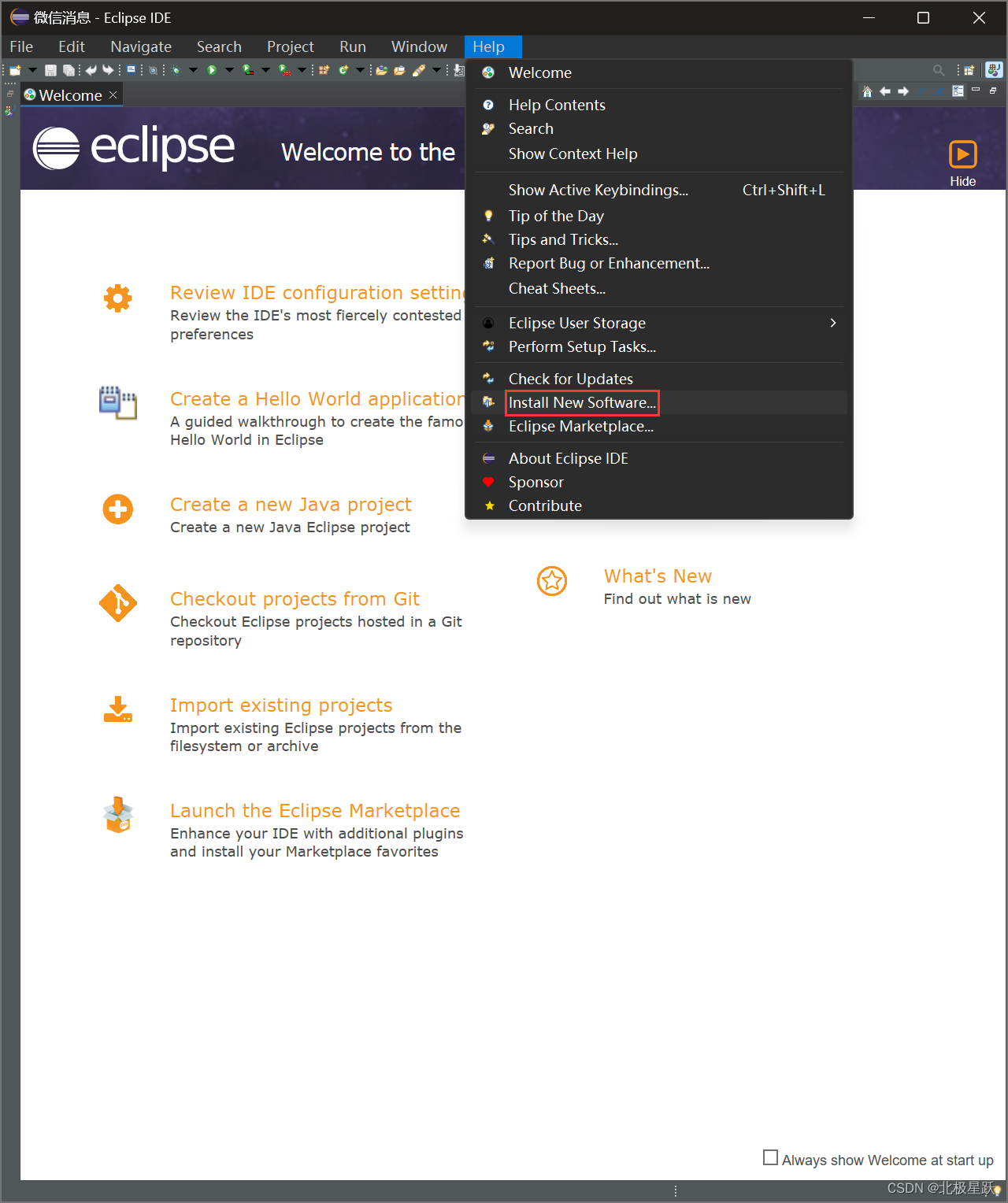Close the Welcome tab
The height and width of the screenshot is (1203, 1008).
click(113, 94)
